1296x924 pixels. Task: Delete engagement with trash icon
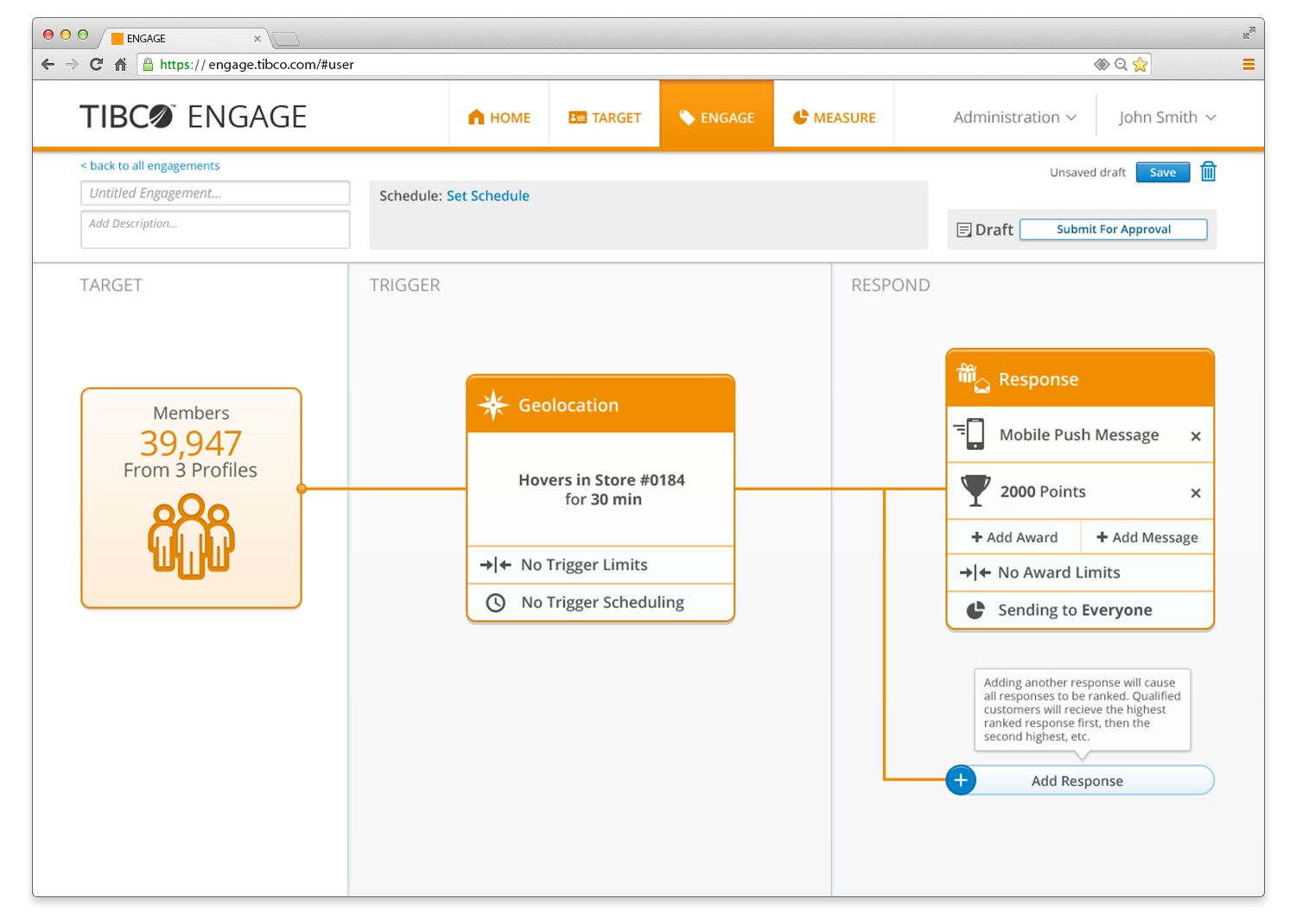tap(1208, 172)
